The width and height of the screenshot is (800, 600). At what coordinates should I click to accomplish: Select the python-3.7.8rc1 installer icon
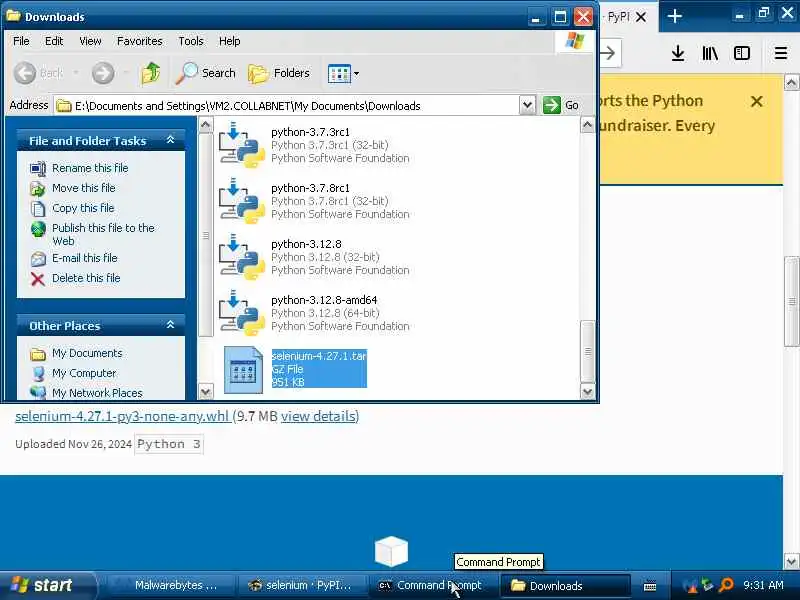[x=242, y=201]
